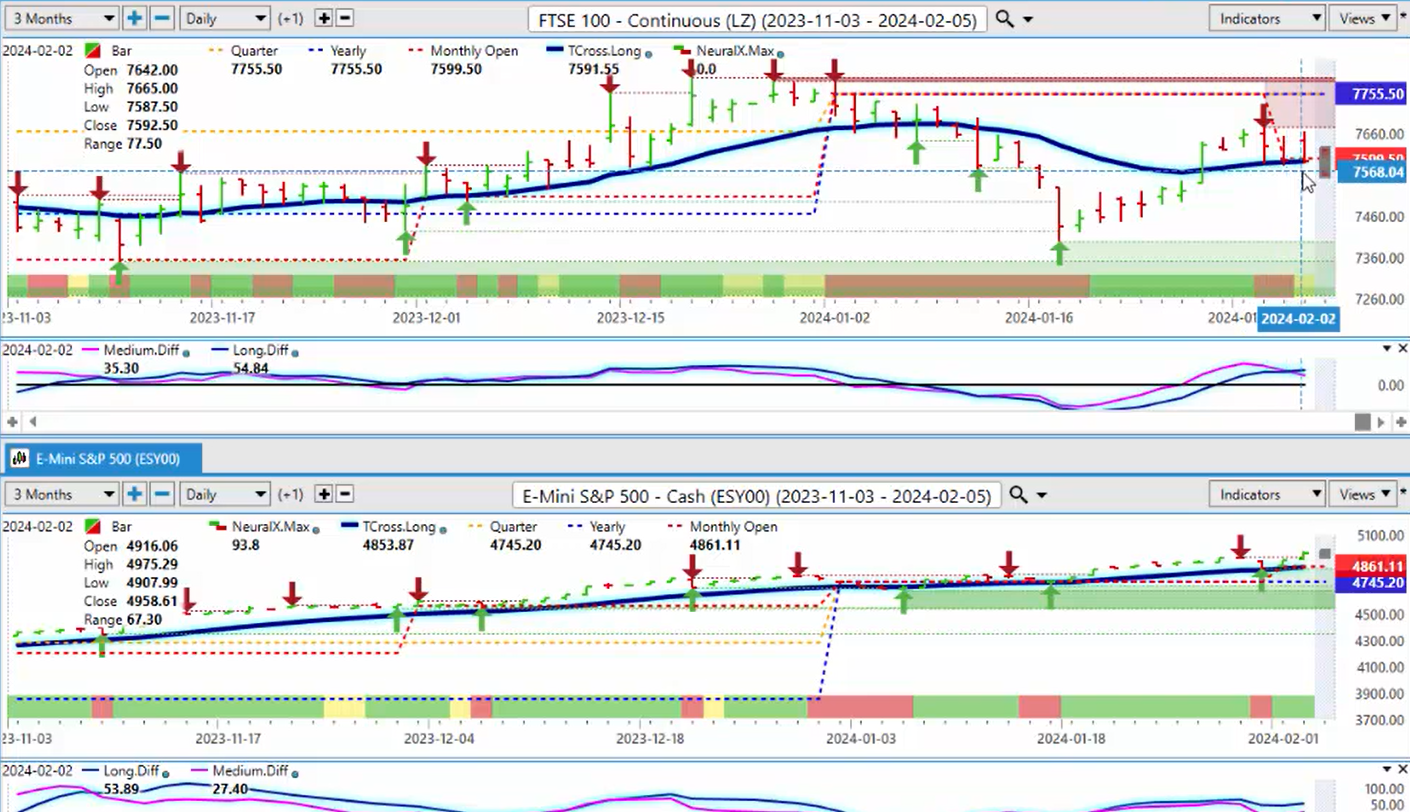Open the Indicators dropdown on S&P chart
Viewport: 1410px width, 812px height.
pyautogui.click(x=1267, y=494)
